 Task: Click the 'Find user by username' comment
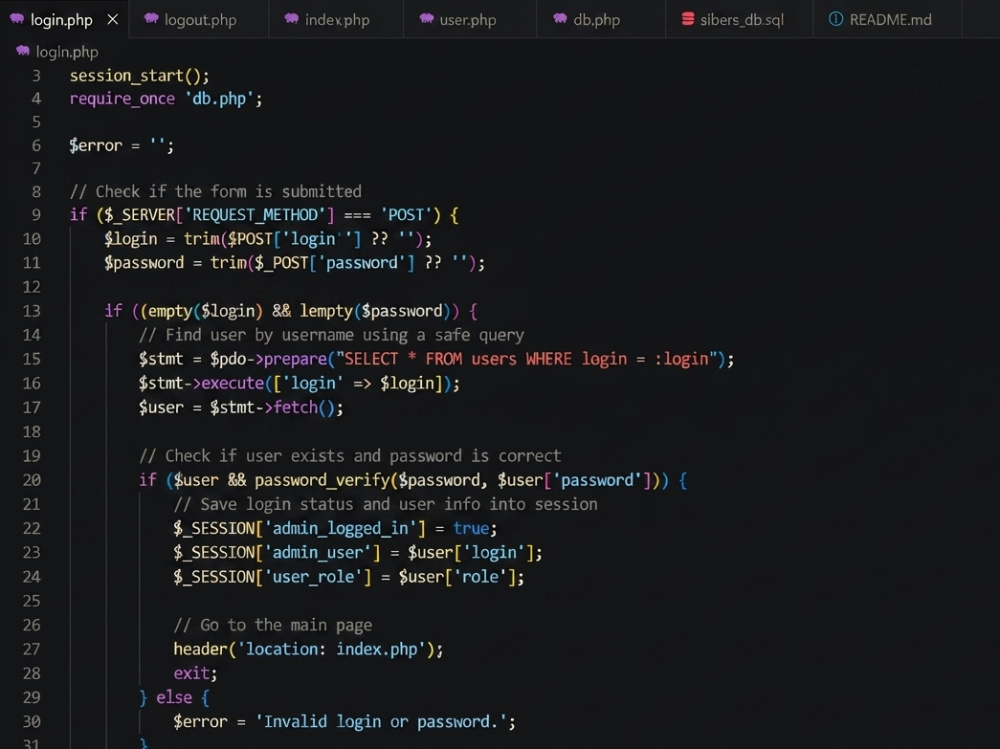(332, 335)
